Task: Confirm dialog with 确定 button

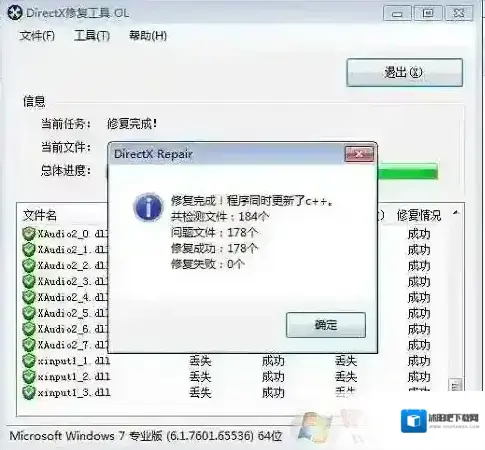Action: (326, 325)
